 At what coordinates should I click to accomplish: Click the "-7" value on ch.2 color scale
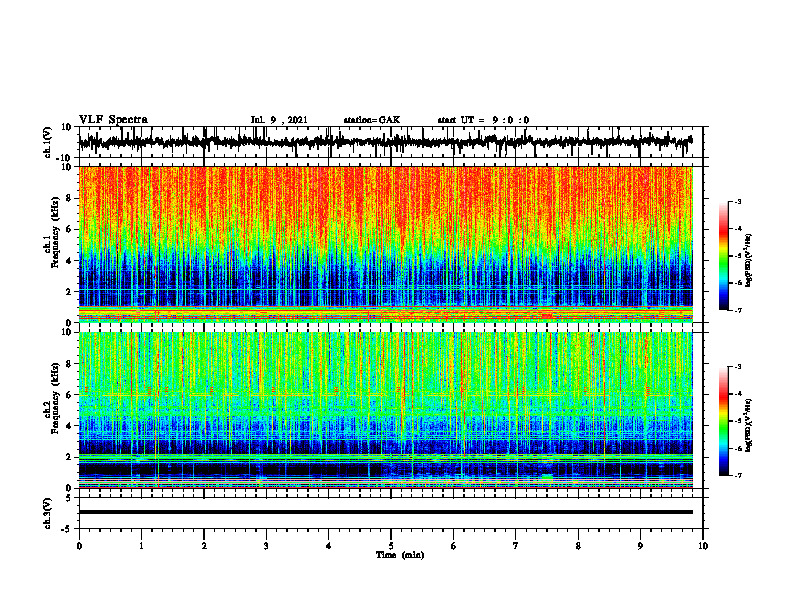pos(738,476)
